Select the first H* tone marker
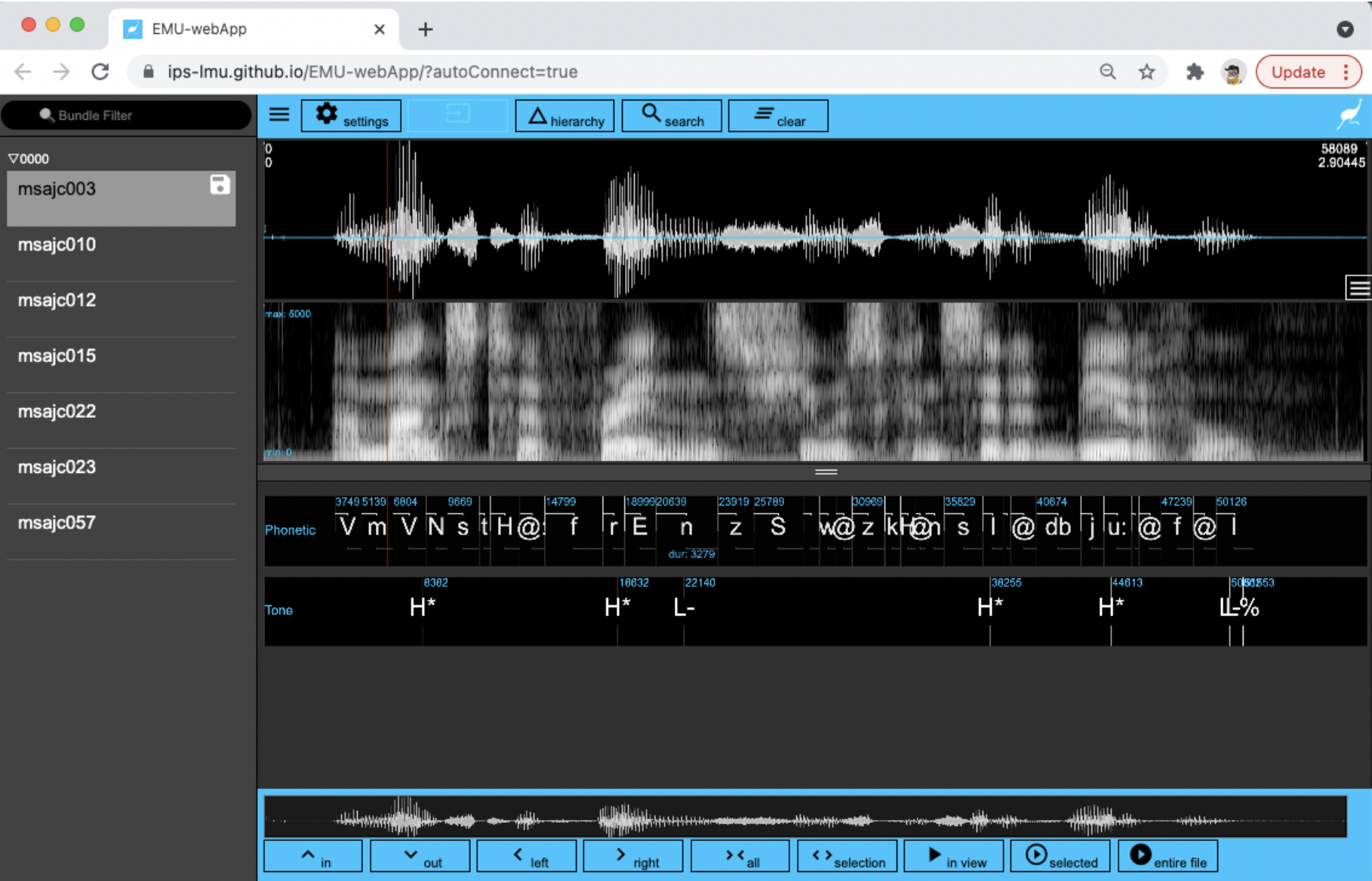The width and height of the screenshot is (1372, 881). pyautogui.click(x=423, y=607)
